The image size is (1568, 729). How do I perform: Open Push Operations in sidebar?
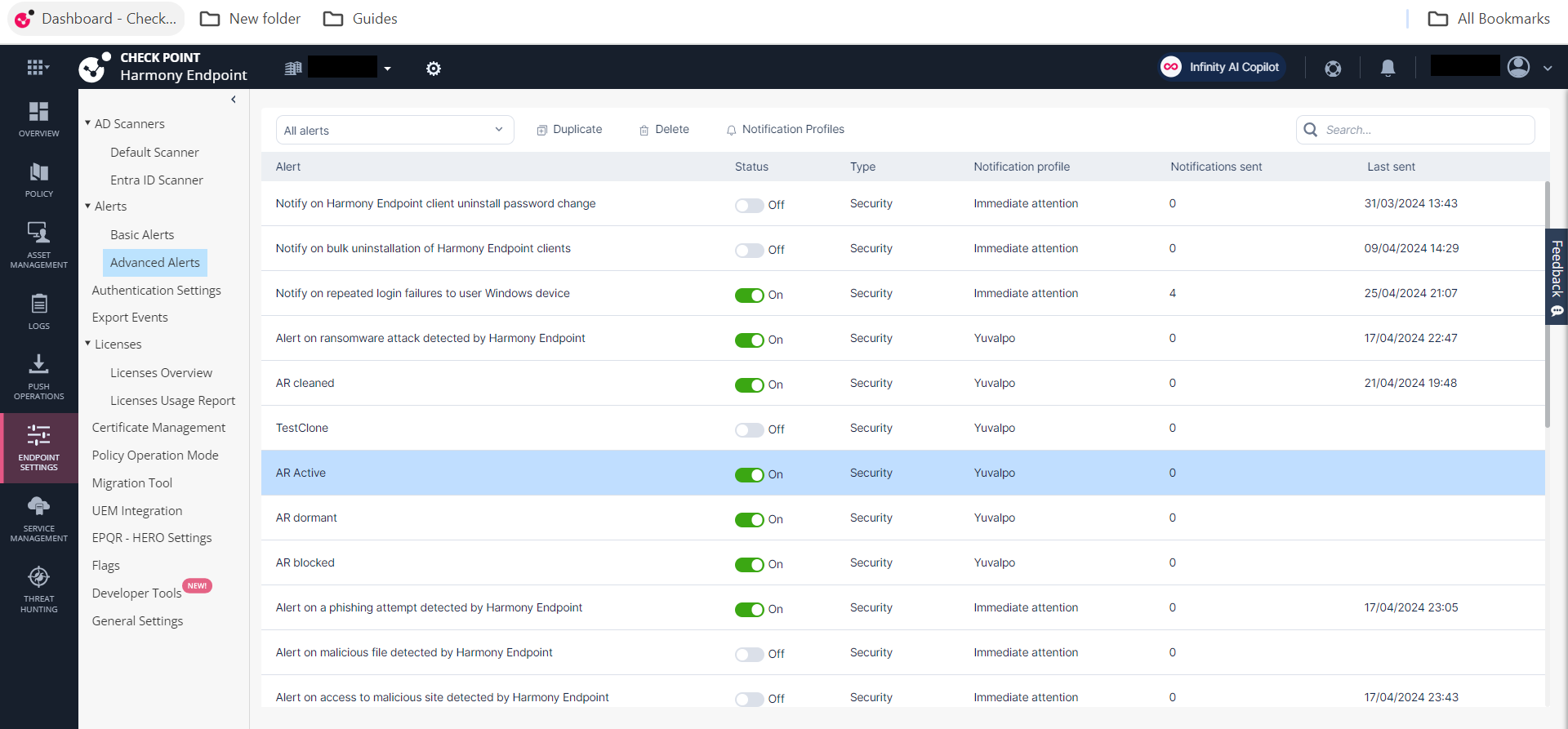pos(38,377)
